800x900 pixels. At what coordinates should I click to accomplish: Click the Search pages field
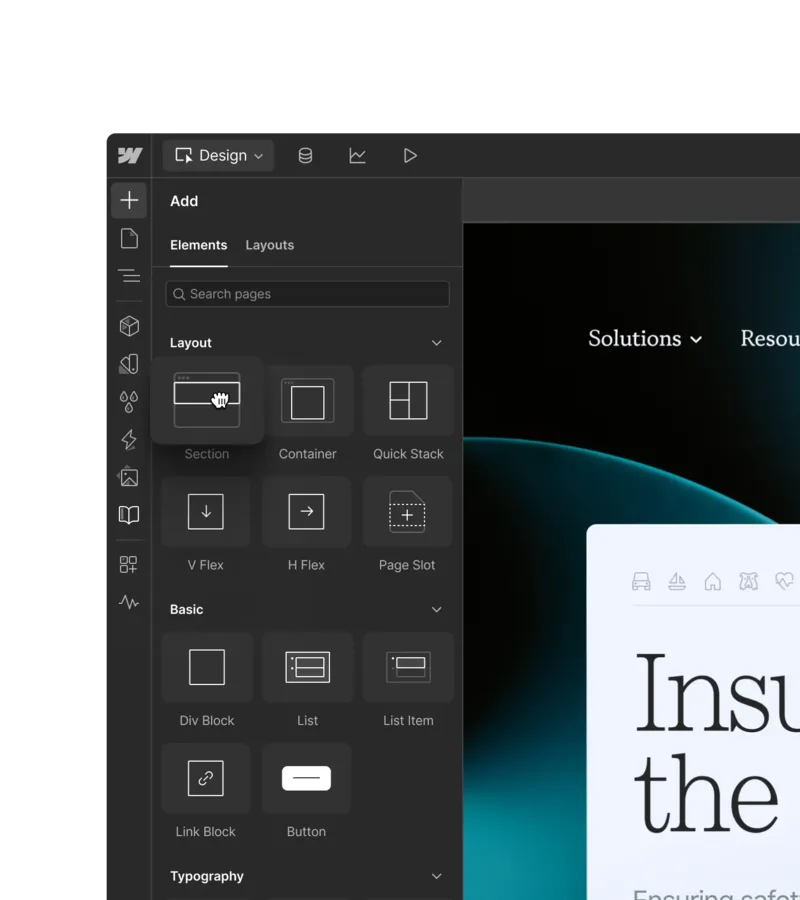point(307,293)
